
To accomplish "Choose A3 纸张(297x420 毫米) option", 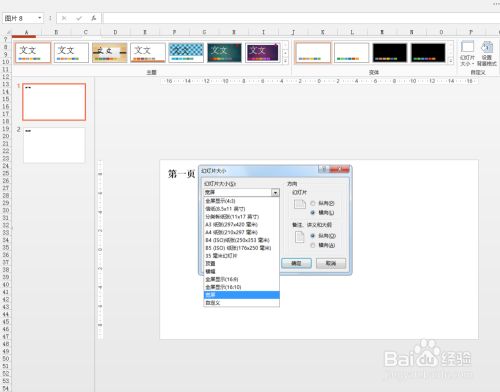I will click(x=241, y=224).
